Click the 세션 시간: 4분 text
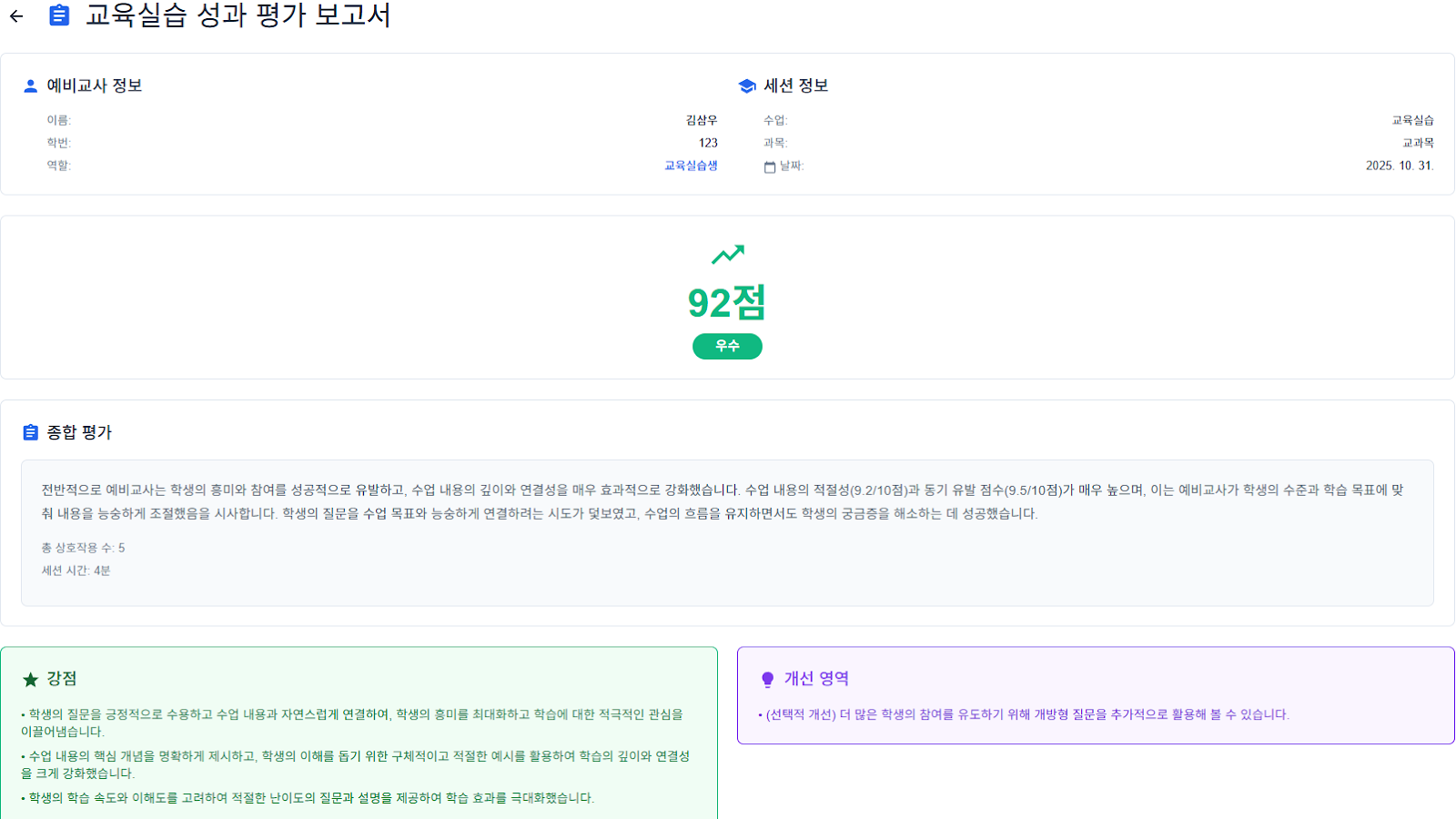Viewport: 1456px width, 819px height. coord(76,571)
